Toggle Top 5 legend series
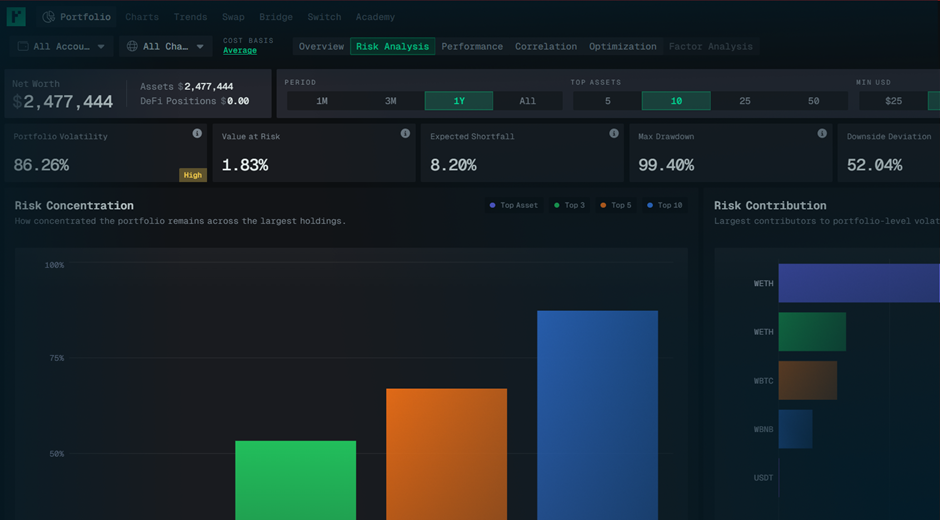 pyautogui.click(x=616, y=205)
